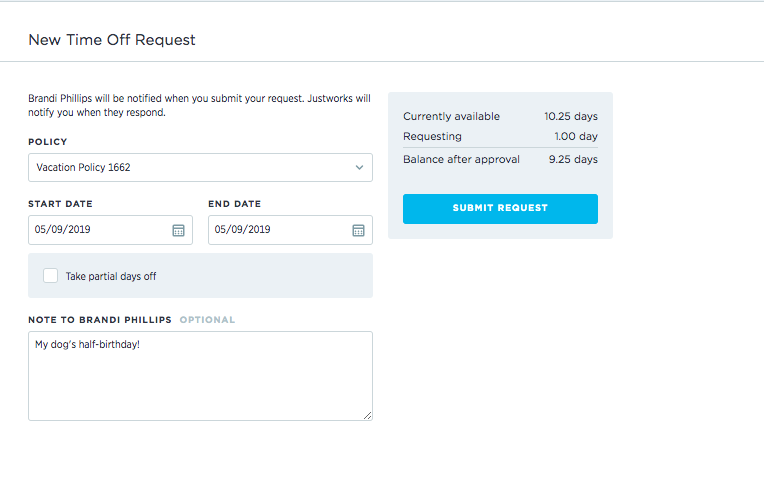Focus the End Date text field
This screenshot has height=494, width=764.
click(x=290, y=230)
